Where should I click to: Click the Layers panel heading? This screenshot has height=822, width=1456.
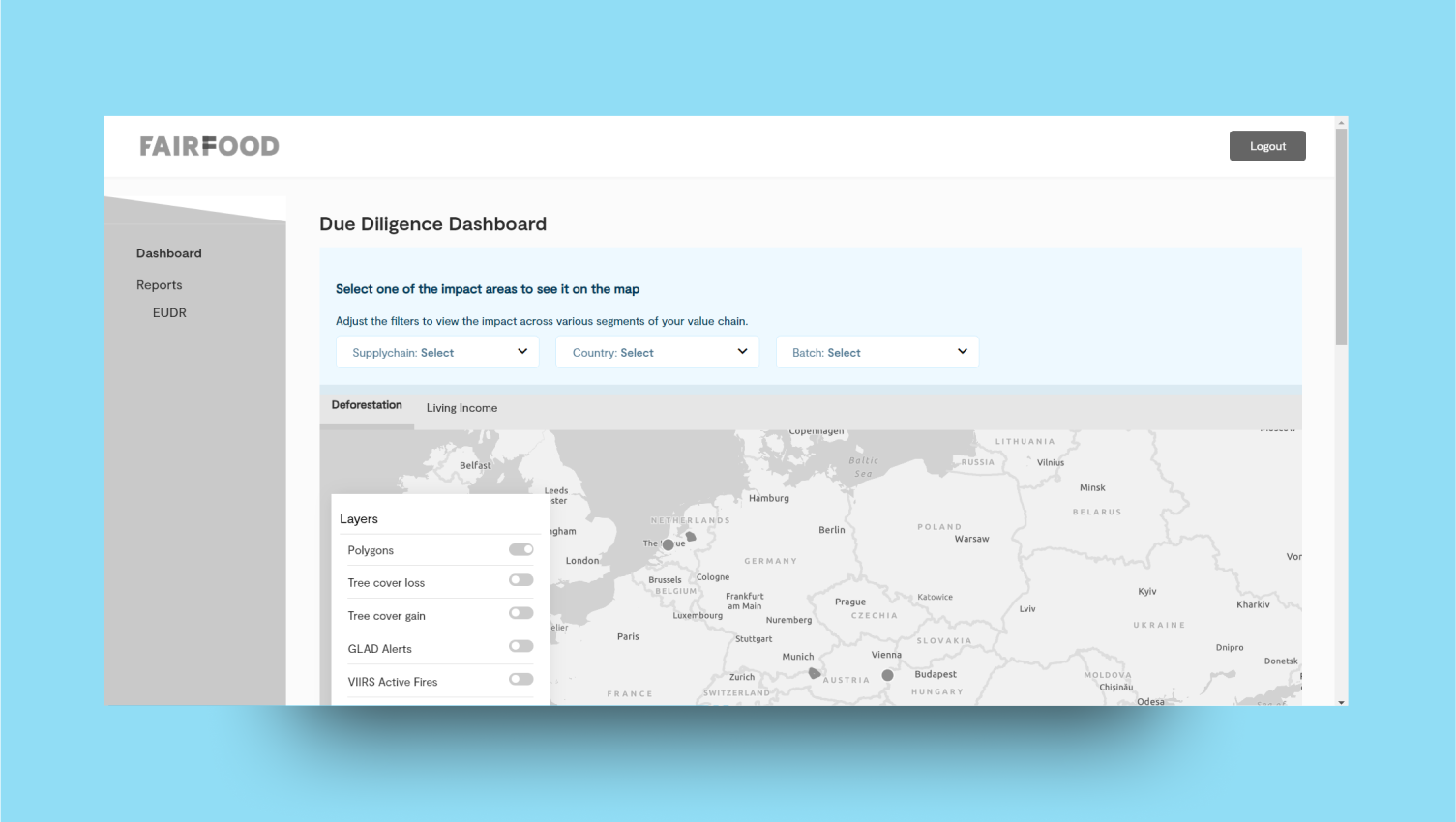(x=359, y=519)
